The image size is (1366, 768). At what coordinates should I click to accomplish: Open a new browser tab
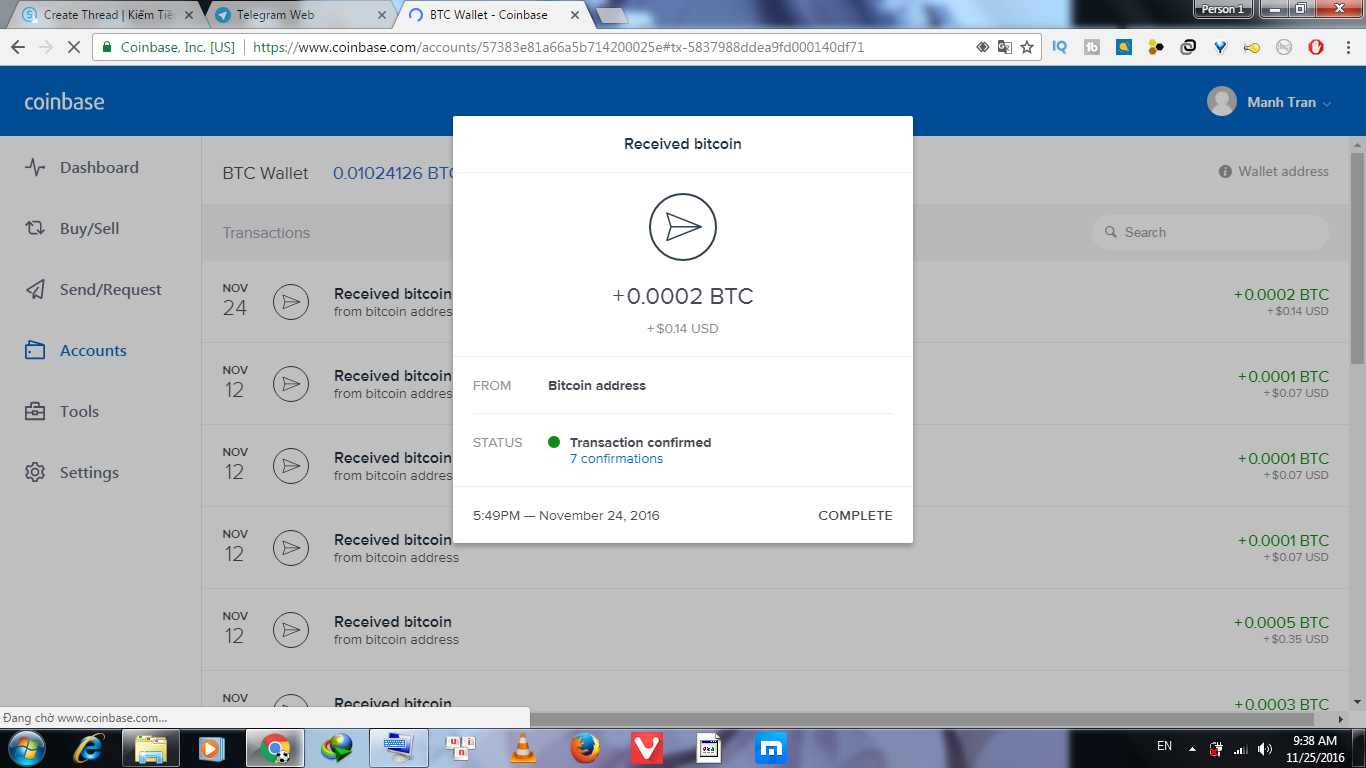click(611, 15)
